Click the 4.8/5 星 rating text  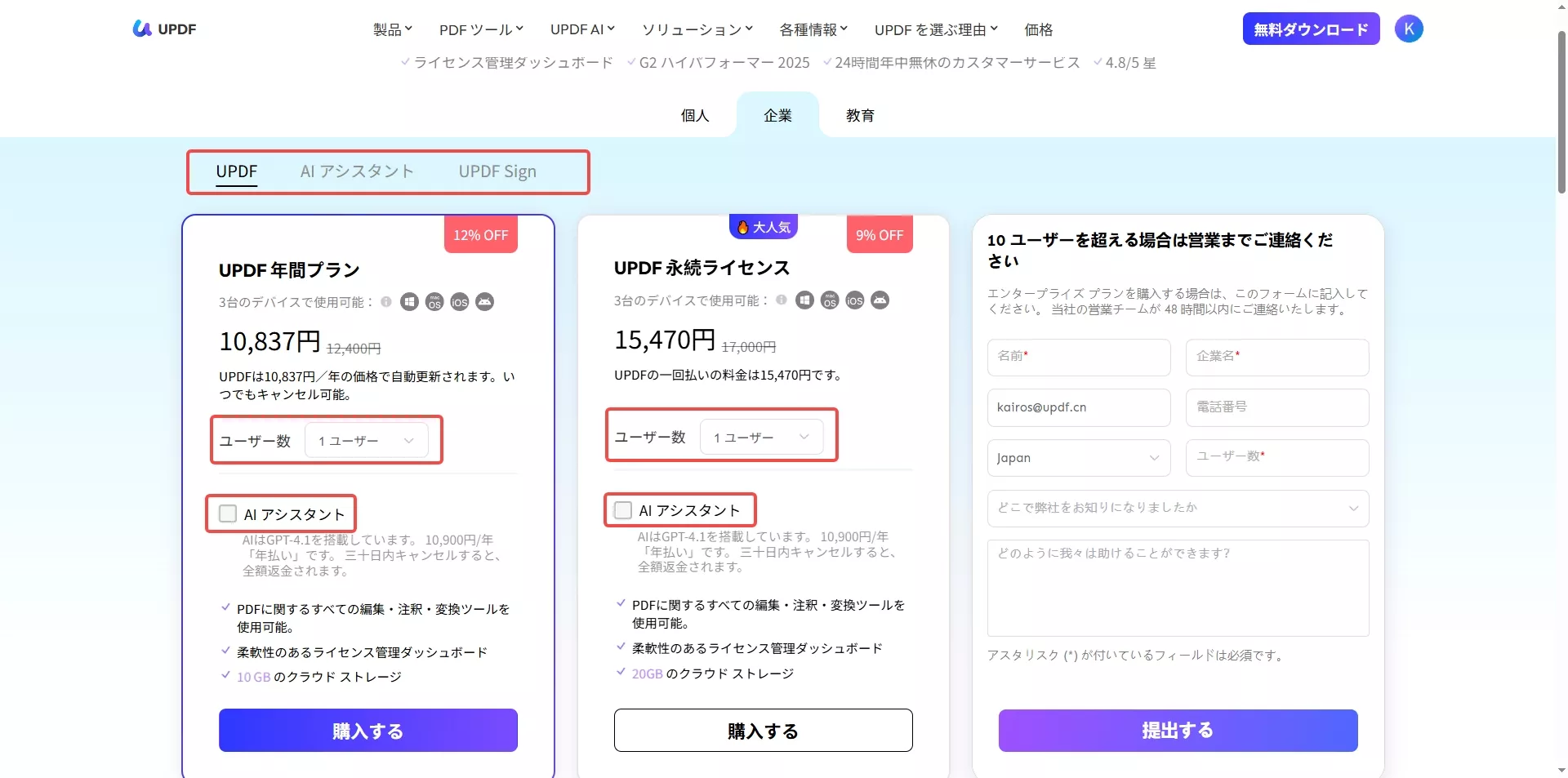[1131, 63]
